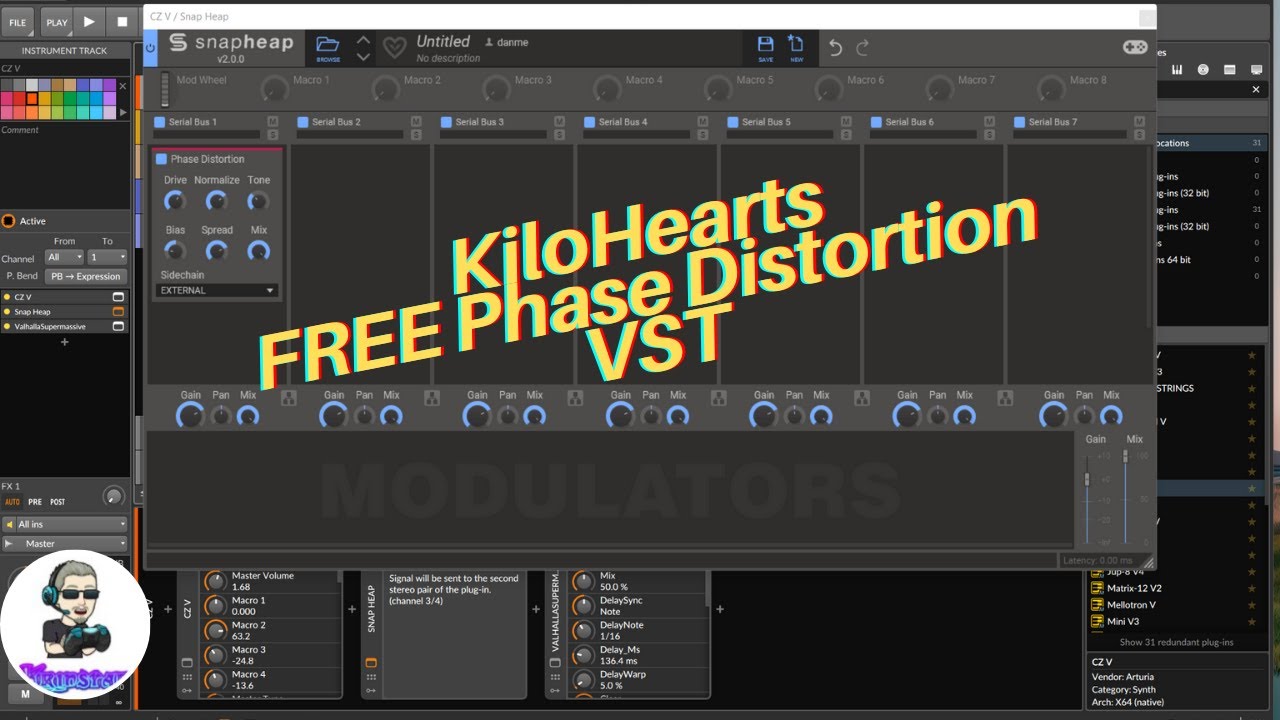Select the CZ V device in the track list
The height and width of the screenshot is (720, 1280).
(56, 297)
